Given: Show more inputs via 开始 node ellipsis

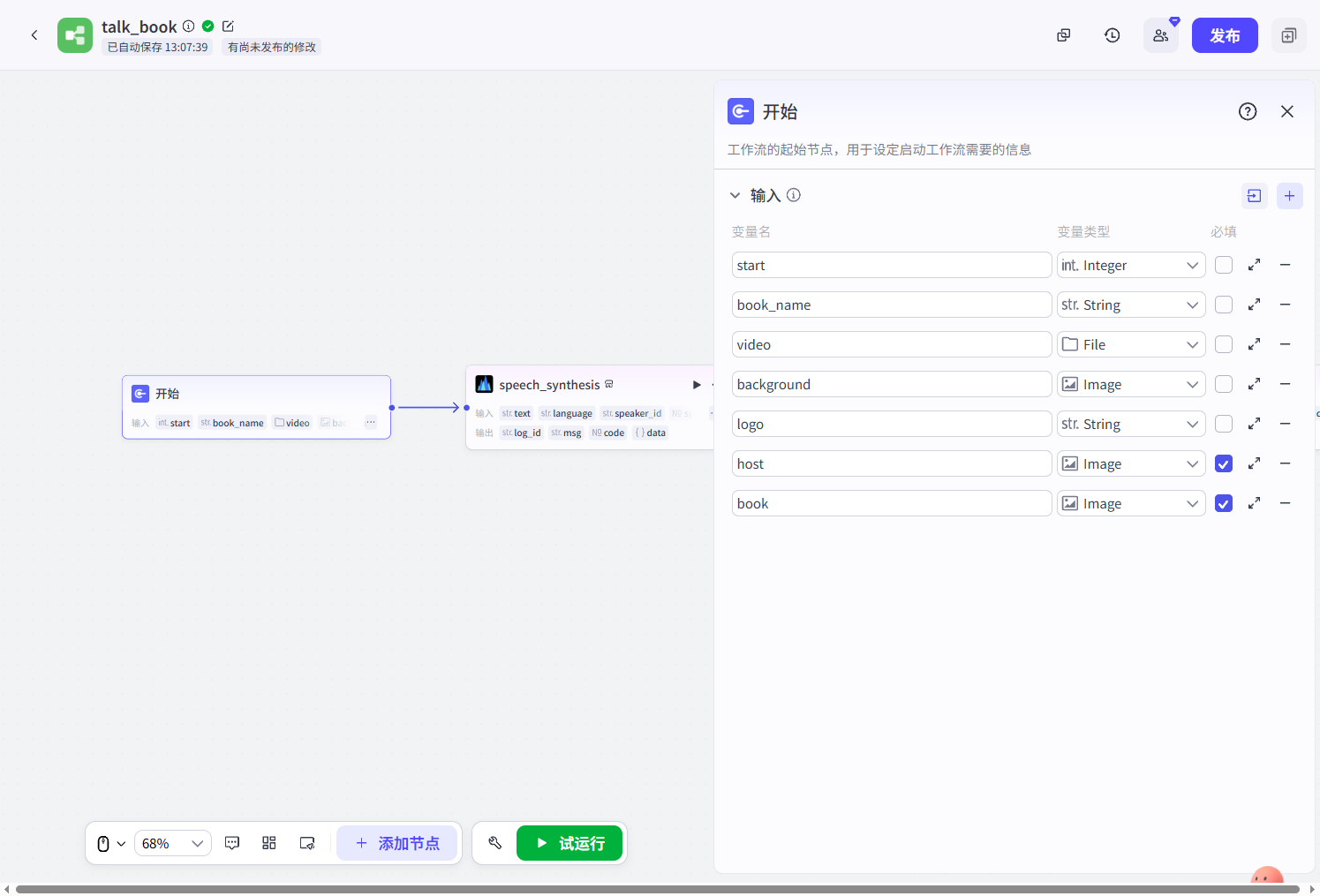Looking at the screenshot, I should [x=371, y=423].
